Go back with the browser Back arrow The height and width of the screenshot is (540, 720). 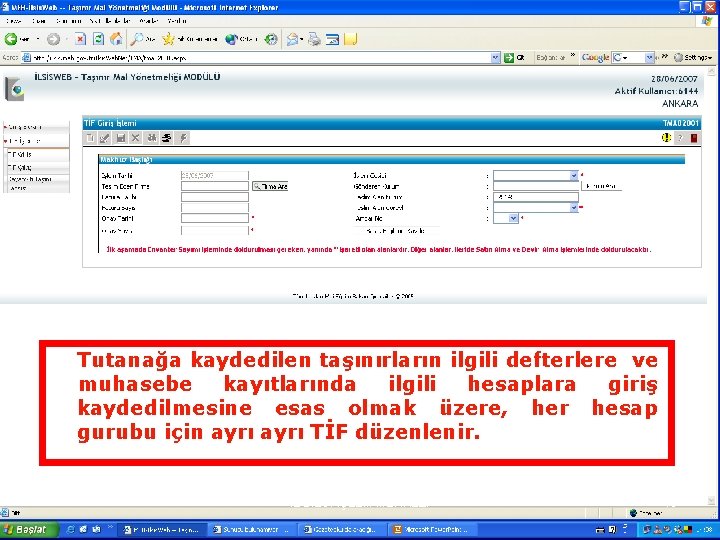pos(11,39)
